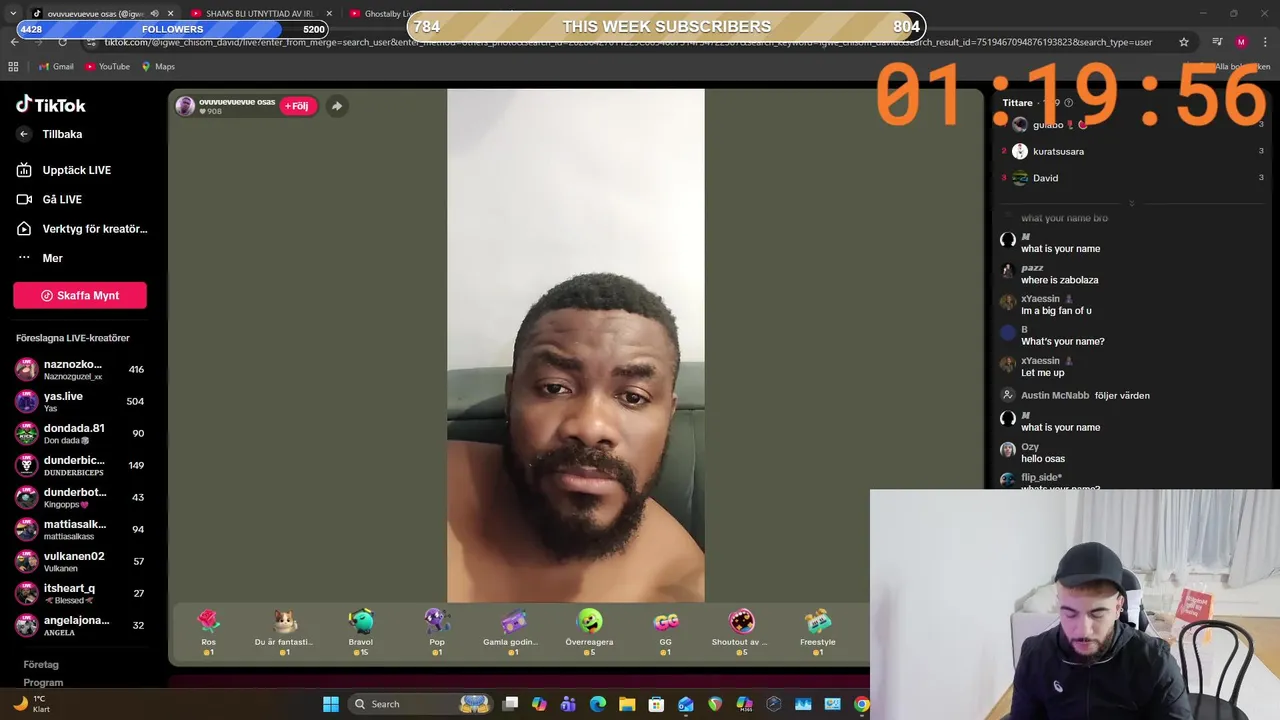
Task: Open suggested creator yas.live
Action: click(x=80, y=401)
